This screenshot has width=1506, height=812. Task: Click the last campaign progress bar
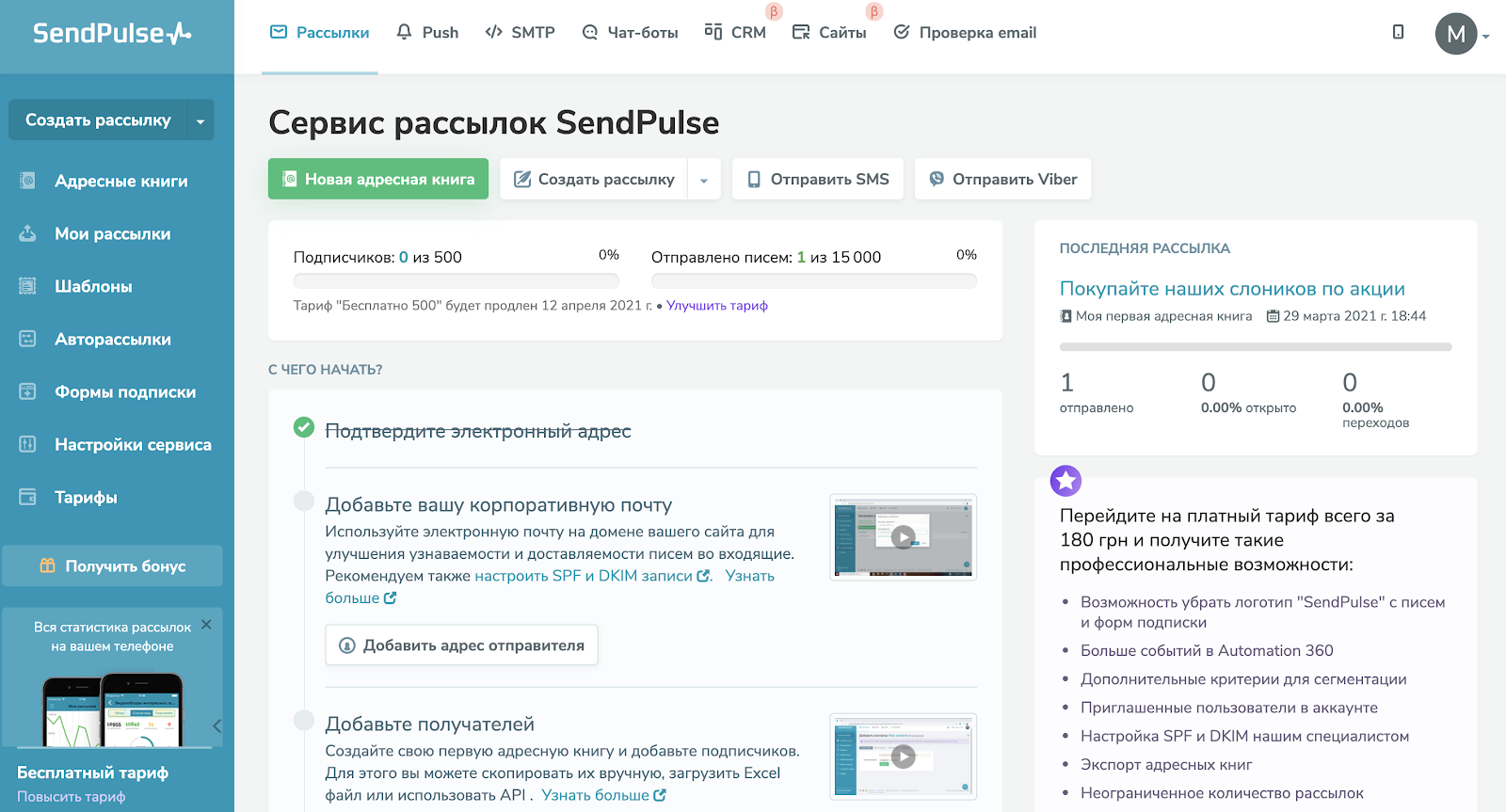[1256, 347]
